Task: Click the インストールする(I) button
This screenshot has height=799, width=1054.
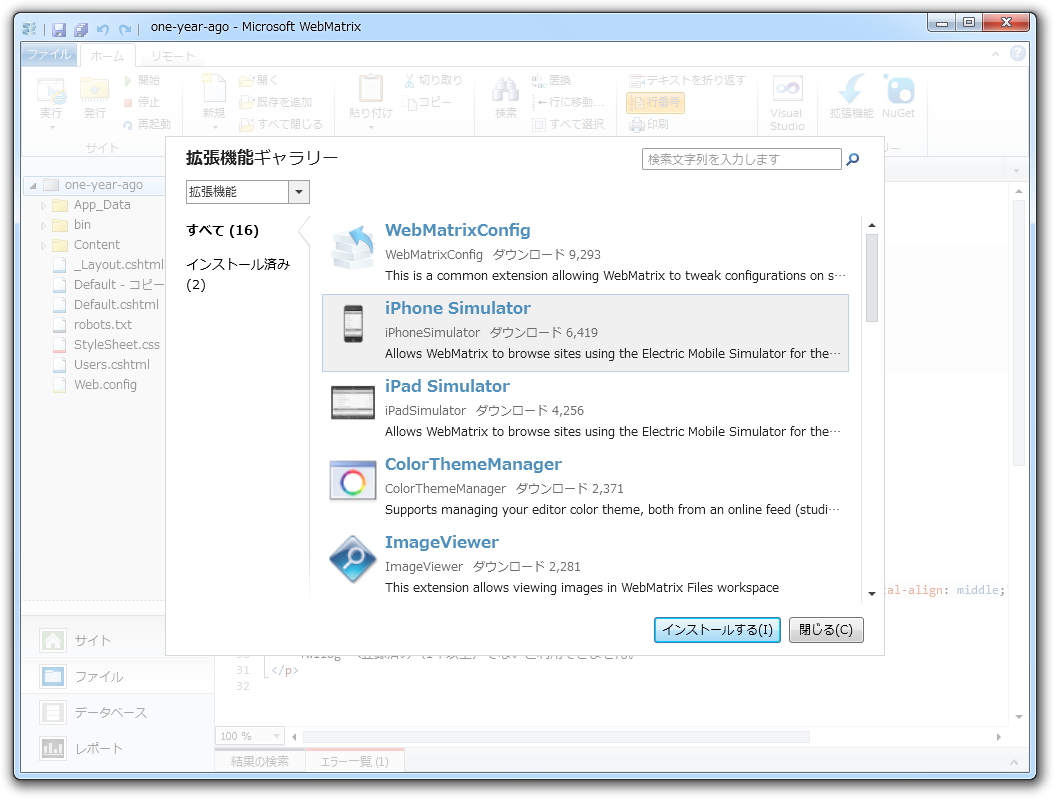Action: click(x=717, y=630)
